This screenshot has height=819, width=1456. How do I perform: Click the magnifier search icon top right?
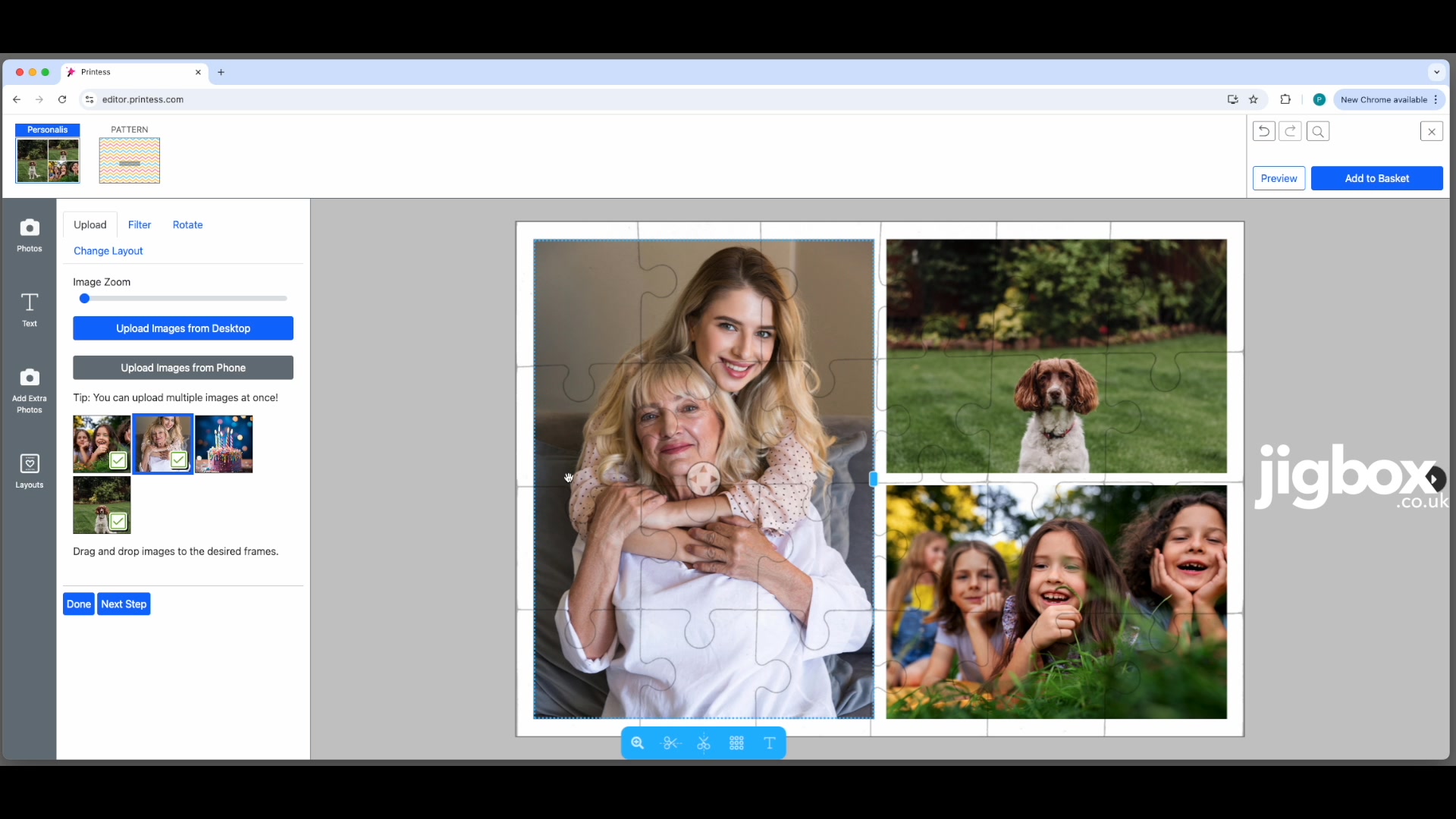[x=1318, y=131]
